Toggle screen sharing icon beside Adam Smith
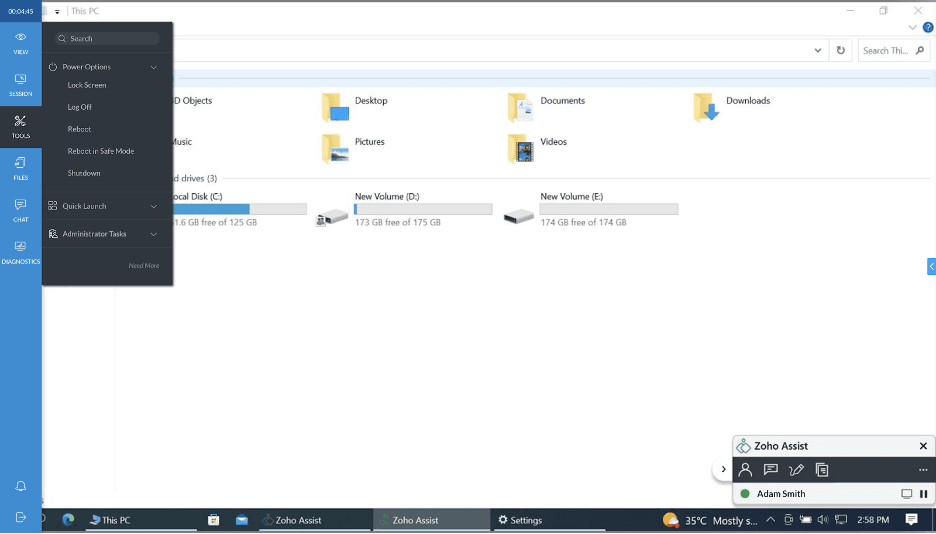This screenshot has width=936, height=534. tap(906, 493)
